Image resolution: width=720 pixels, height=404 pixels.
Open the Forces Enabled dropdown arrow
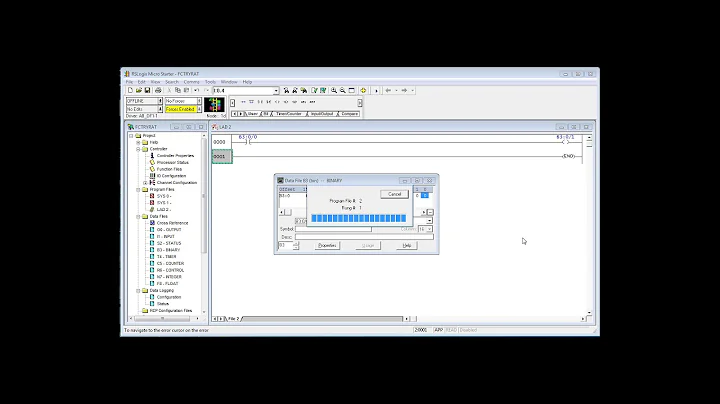click(199, 109)
